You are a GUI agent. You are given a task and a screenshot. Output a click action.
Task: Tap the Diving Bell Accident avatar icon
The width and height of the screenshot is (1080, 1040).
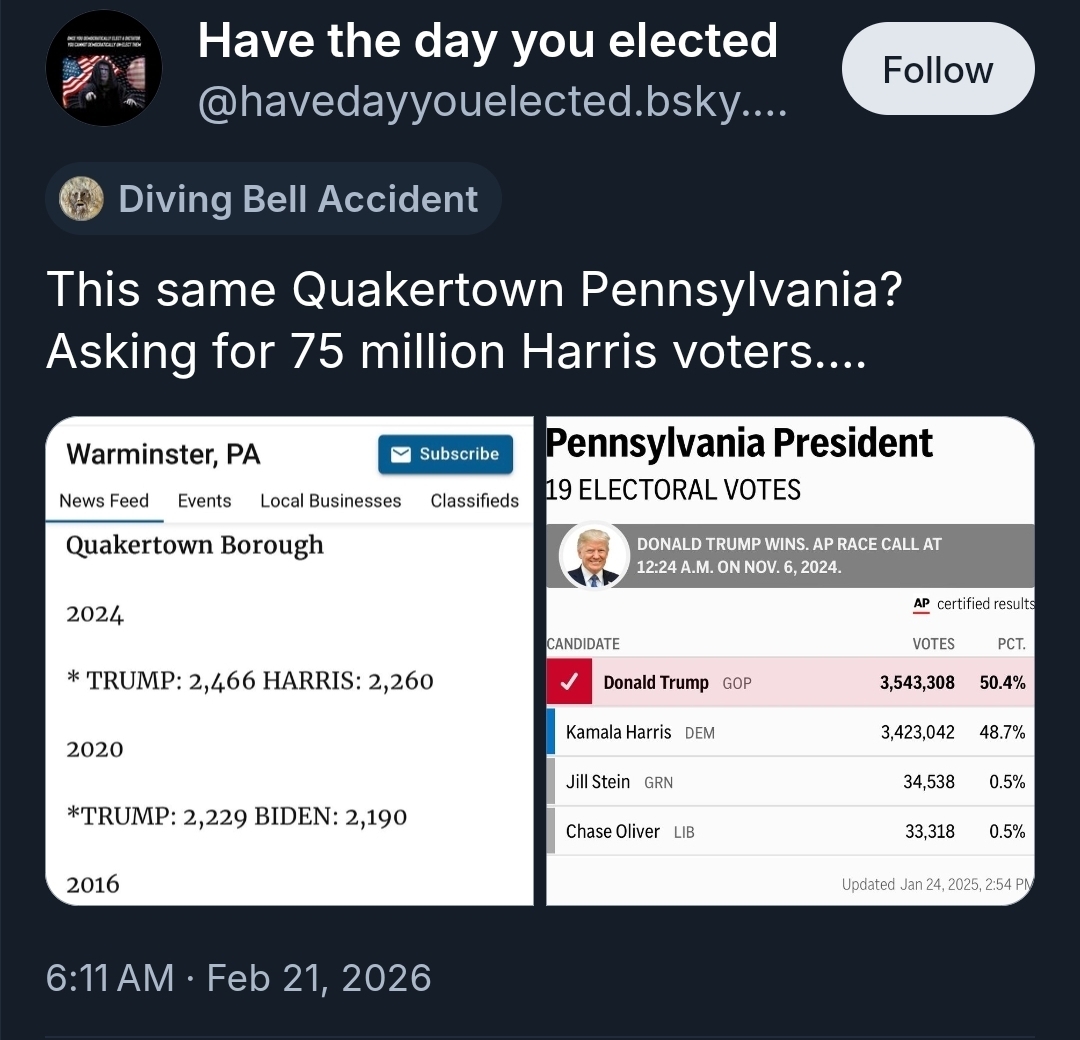pyautogui.click(x=82, y=199)
